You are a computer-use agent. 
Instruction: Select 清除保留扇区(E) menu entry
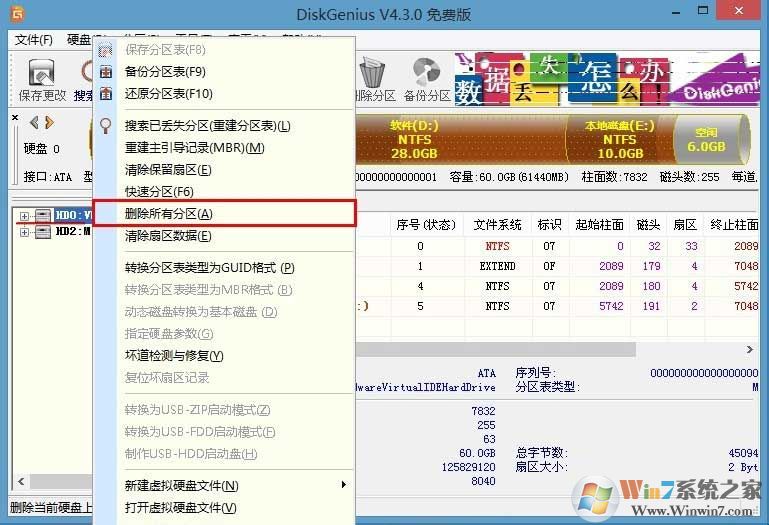168,170
